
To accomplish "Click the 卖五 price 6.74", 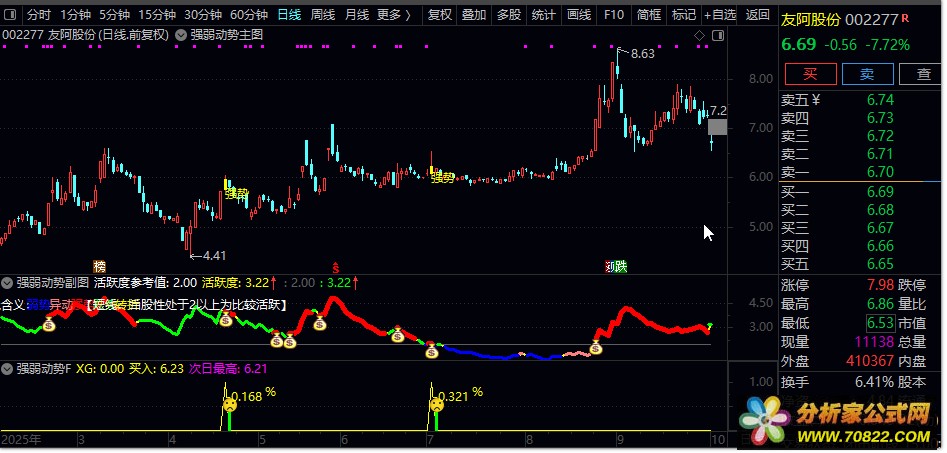I will [880, 100].
